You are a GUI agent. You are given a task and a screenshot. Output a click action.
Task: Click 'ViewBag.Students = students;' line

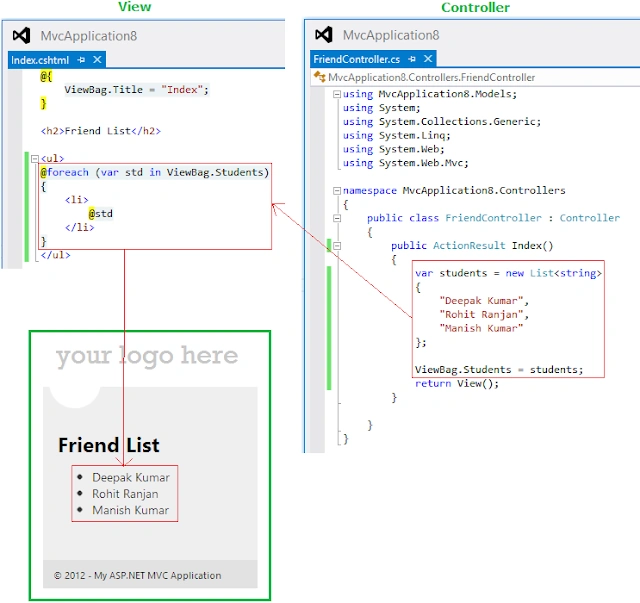coord(499,370)
